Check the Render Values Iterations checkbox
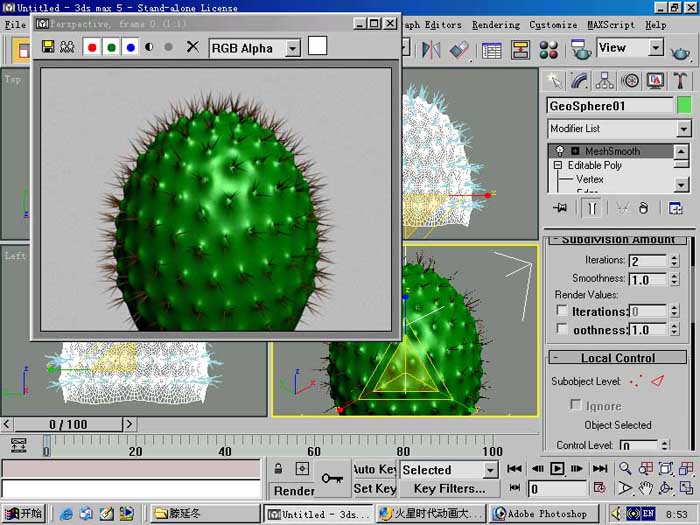The image size is (700, 525). pos(562,310)
